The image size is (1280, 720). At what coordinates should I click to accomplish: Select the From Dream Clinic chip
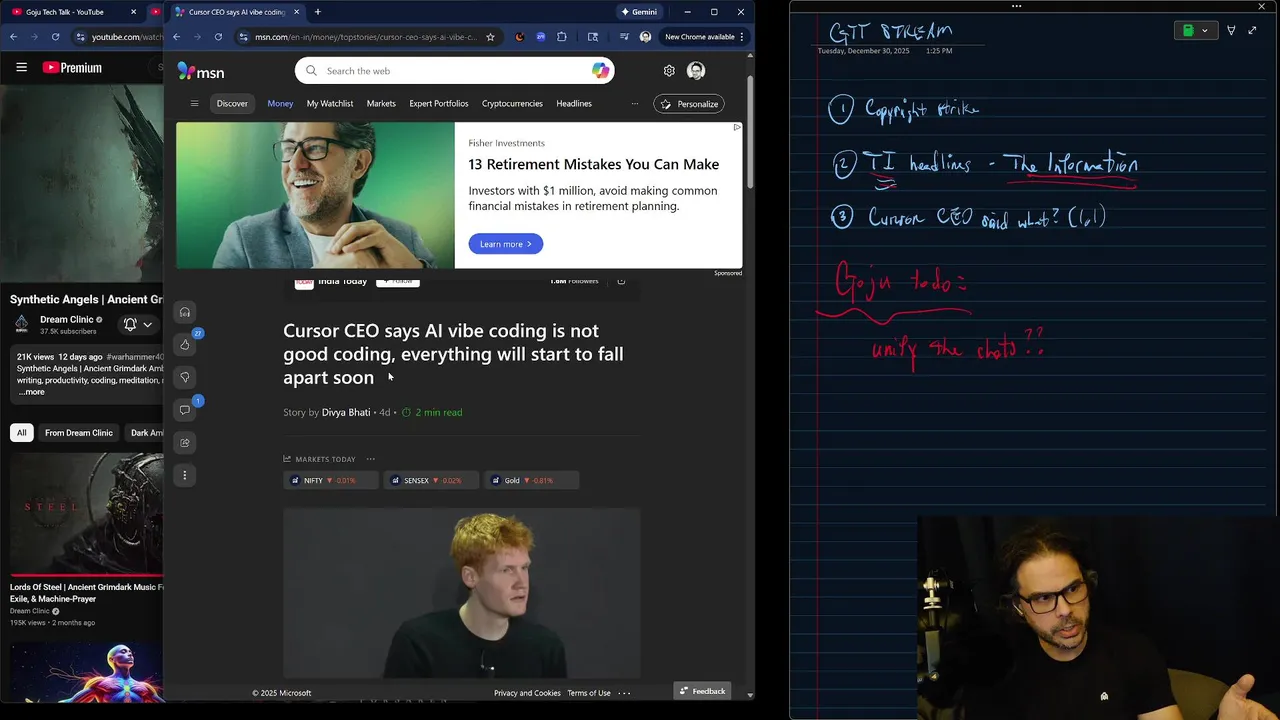(x=79, y=432)
